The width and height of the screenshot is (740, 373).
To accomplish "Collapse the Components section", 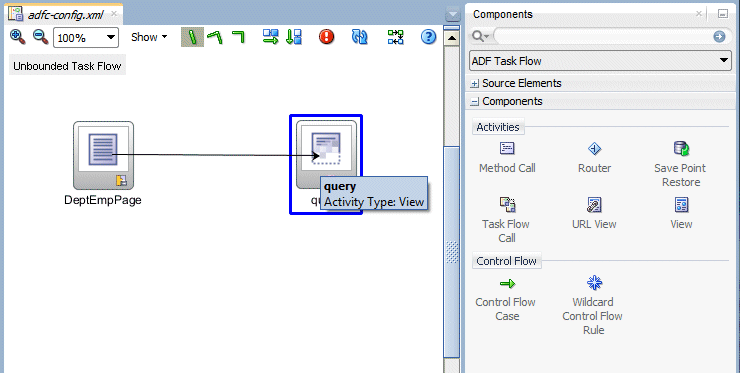I will (x=475, y=102).
